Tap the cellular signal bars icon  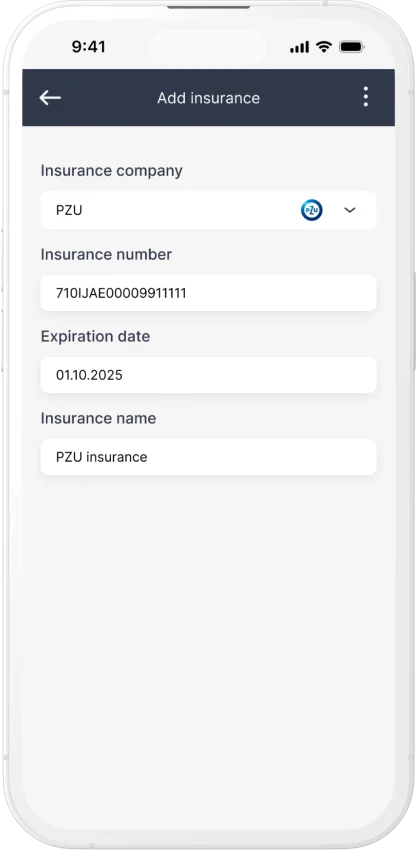[x=299, y=47]
